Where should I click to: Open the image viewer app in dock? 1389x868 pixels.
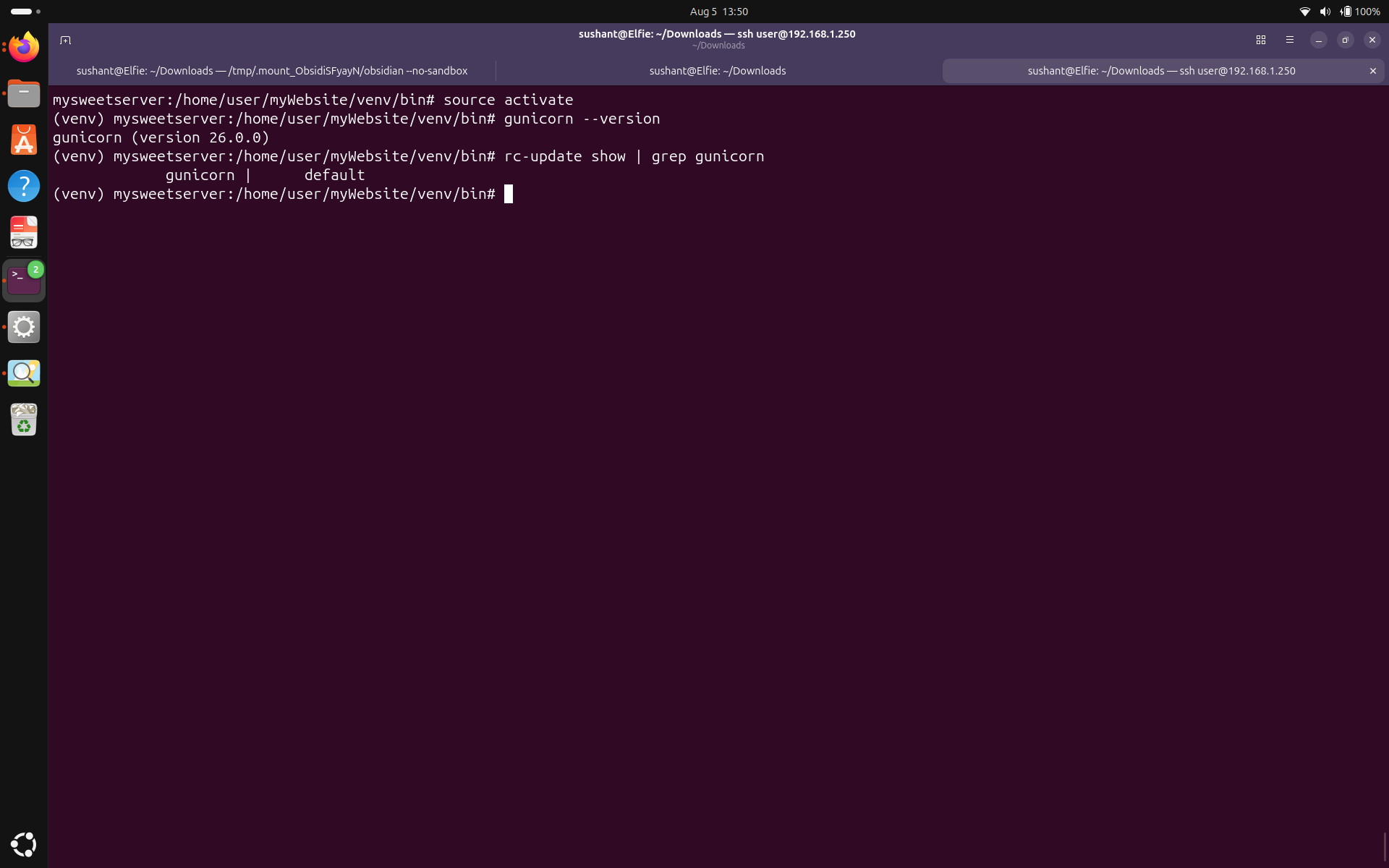point(24,373)
